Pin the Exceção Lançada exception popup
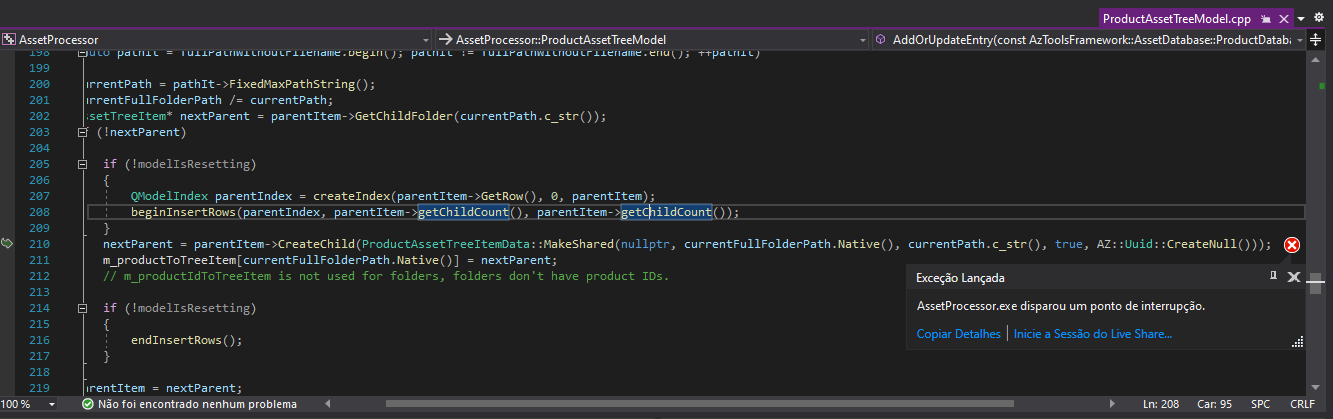 (1274, 277)
